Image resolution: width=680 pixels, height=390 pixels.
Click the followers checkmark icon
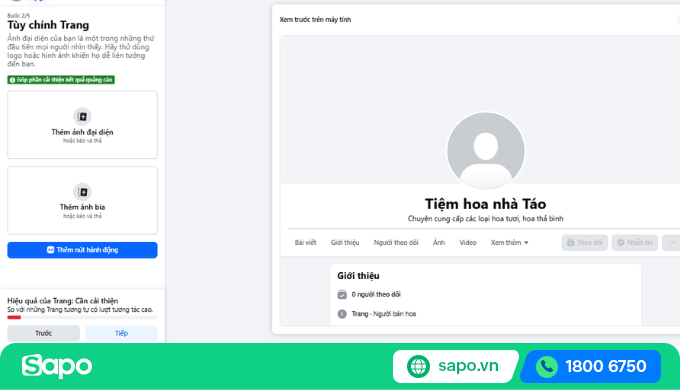coord(342,295)
